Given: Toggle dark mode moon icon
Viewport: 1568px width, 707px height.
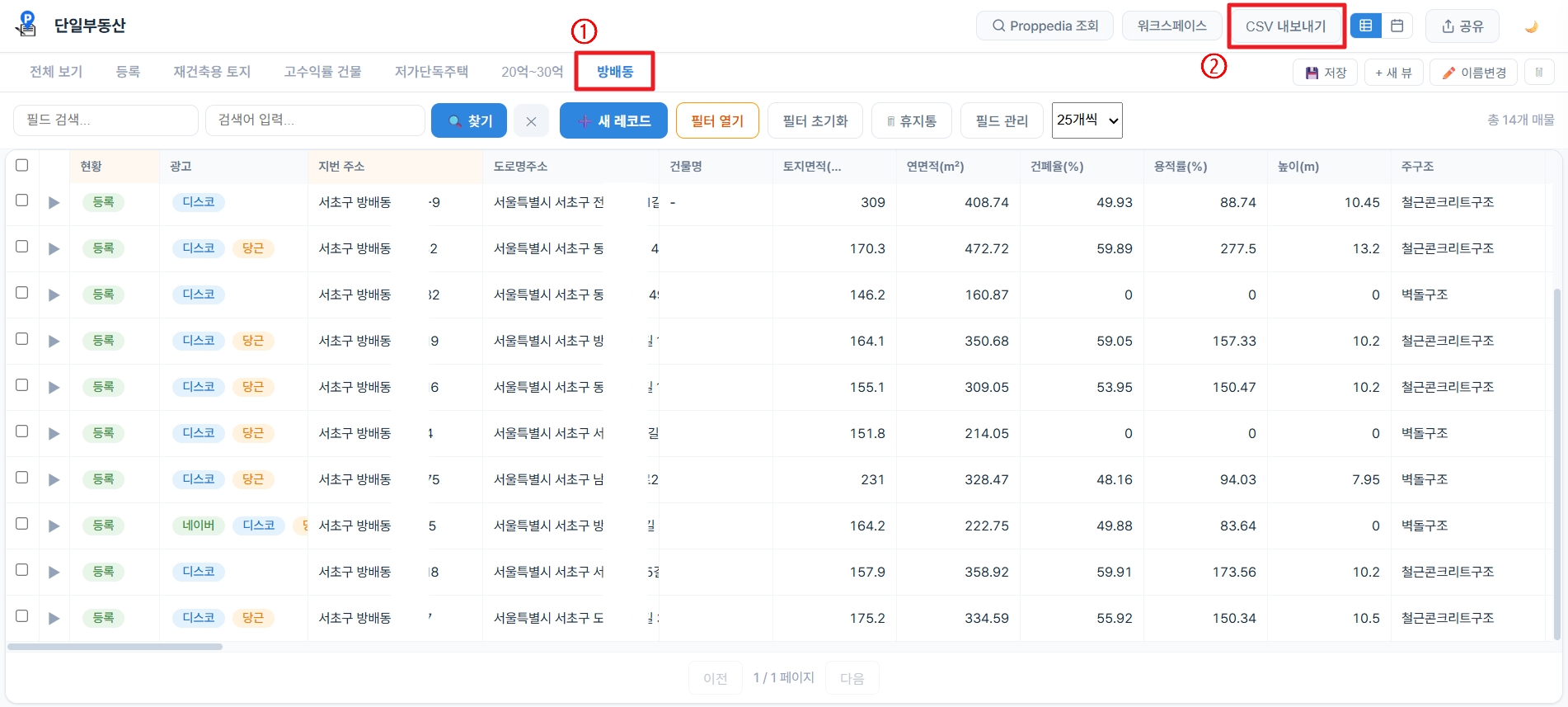Looking at the screenshot, I should point(1532,26).
